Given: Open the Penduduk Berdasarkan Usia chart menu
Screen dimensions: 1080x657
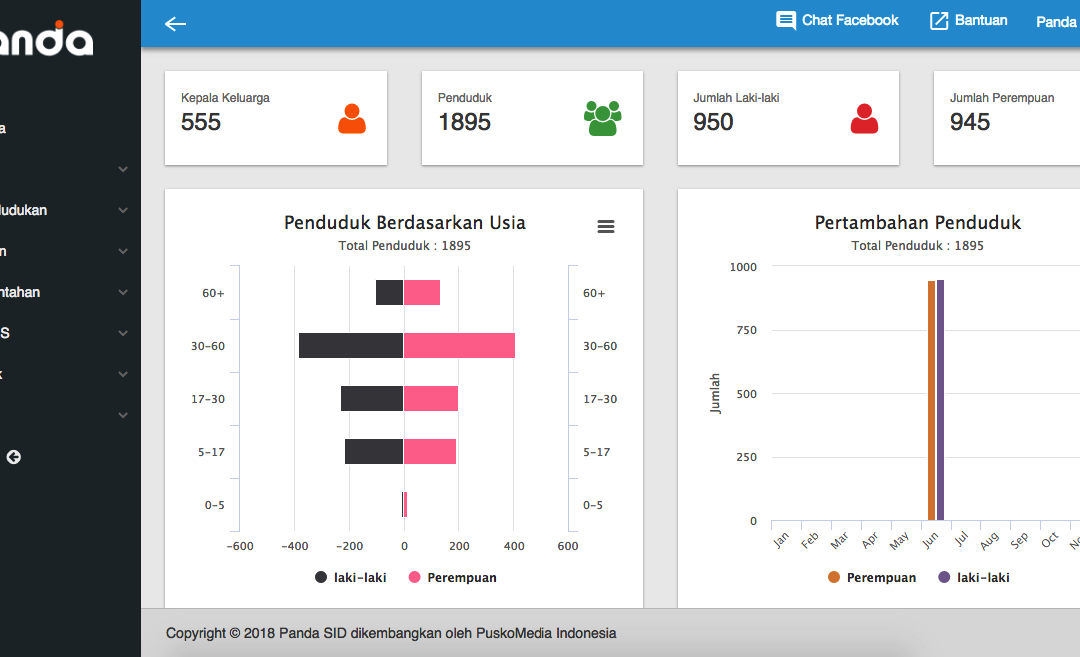Looking at the screenshot, I should (606, 227).
